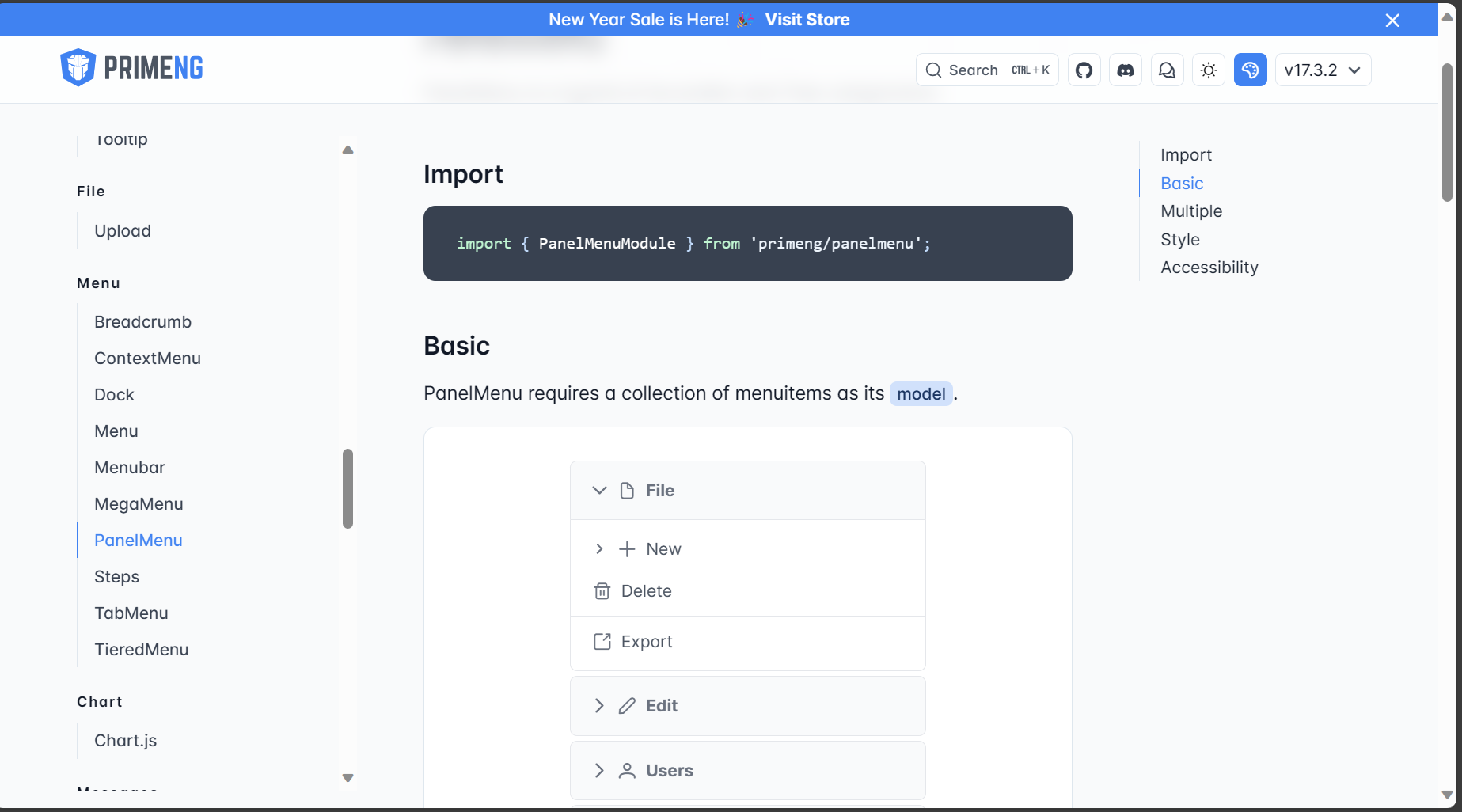Open Chart.js in the sidebar
The width and height of the screenshot is (1462, 812).
[x=126, y=741]
